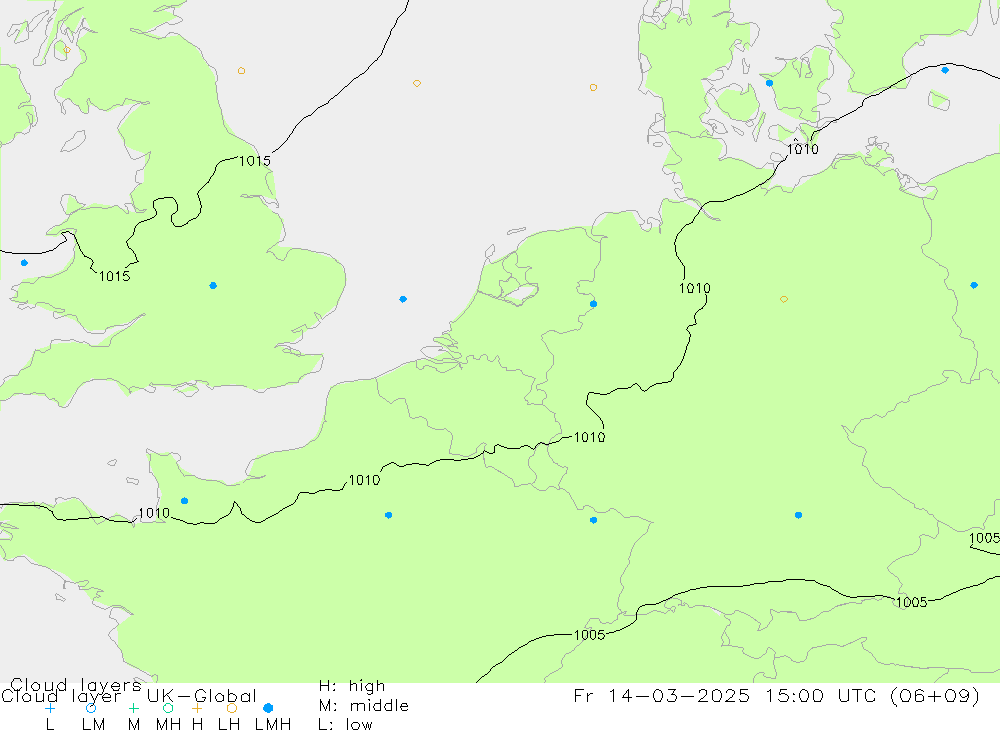This screenshot has width=1000, height=733.
Task: Select the orange cloud marker over central Germany
Action: 784,299
